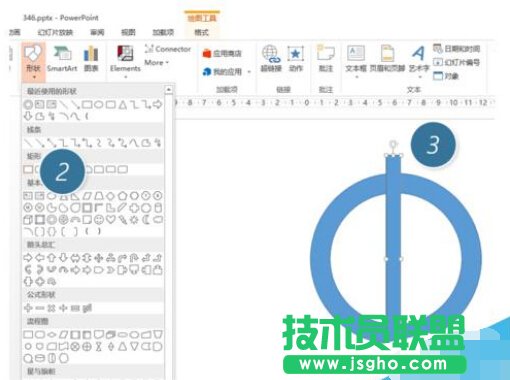Select the cube basic shape
Screen dimensions: 510x380
click(x=28, y=220)
